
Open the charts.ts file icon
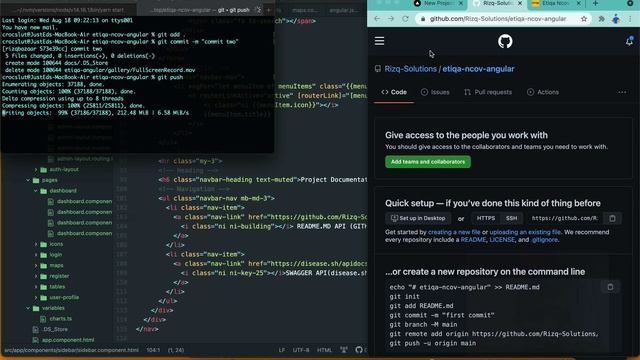[43, 318]
